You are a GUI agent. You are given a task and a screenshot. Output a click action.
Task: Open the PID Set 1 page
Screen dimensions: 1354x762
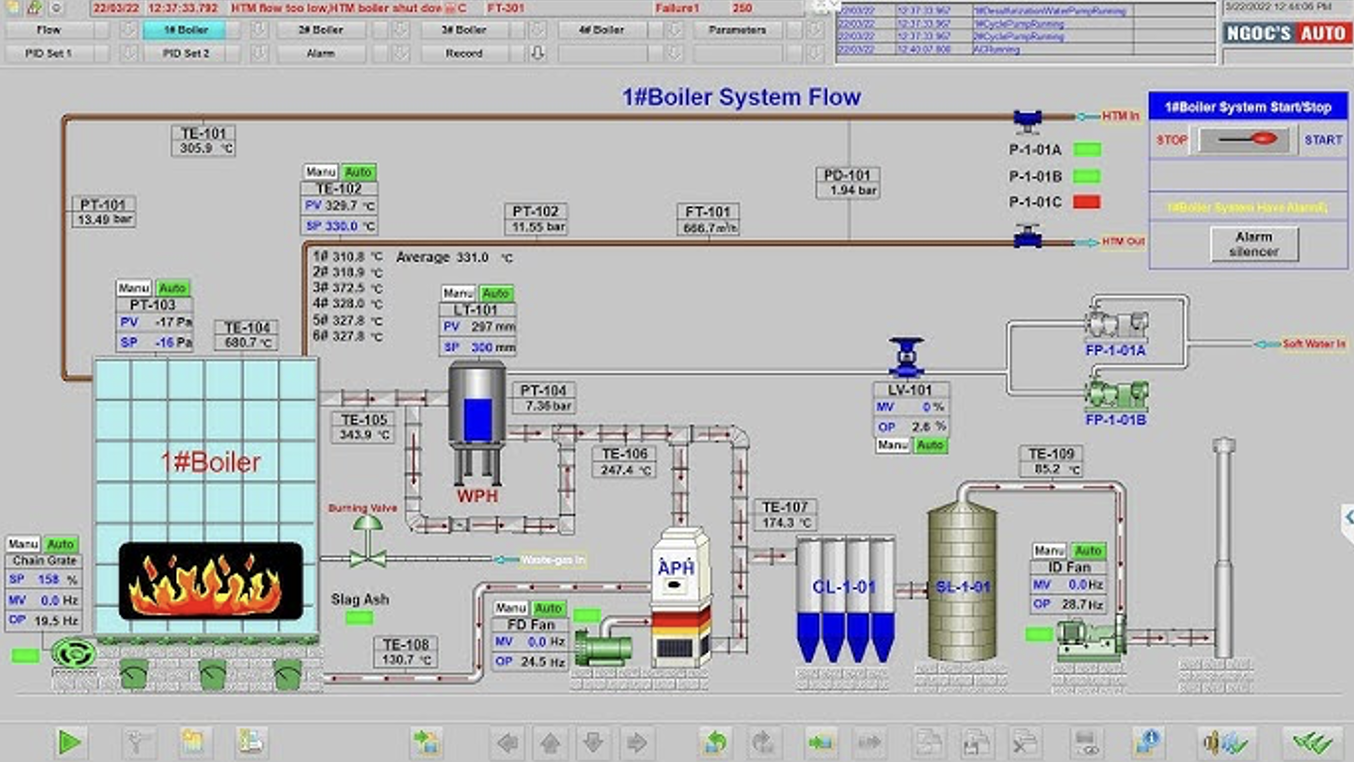point(48,53)
